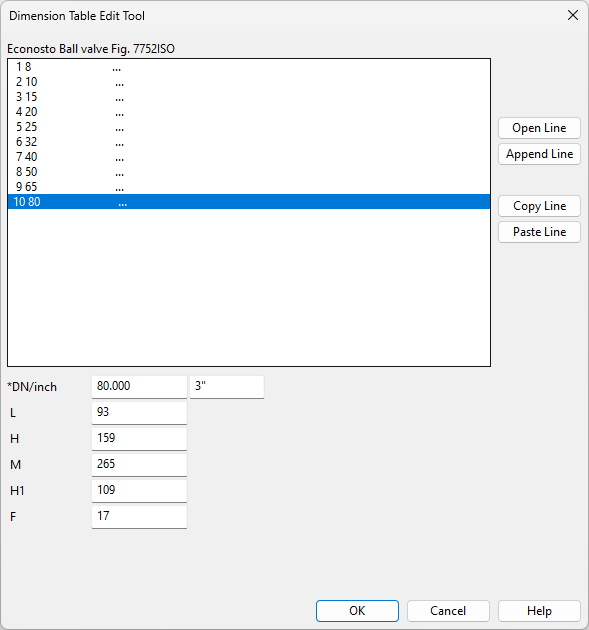The image size is (589, 630).
Task: Click the Open Line button
Action: 539,128
